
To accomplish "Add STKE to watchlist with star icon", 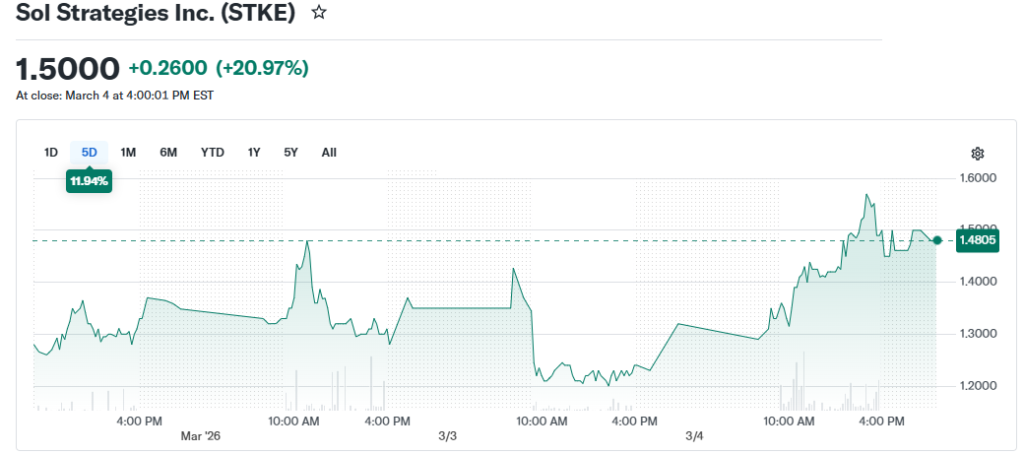I will coord(319,13).
